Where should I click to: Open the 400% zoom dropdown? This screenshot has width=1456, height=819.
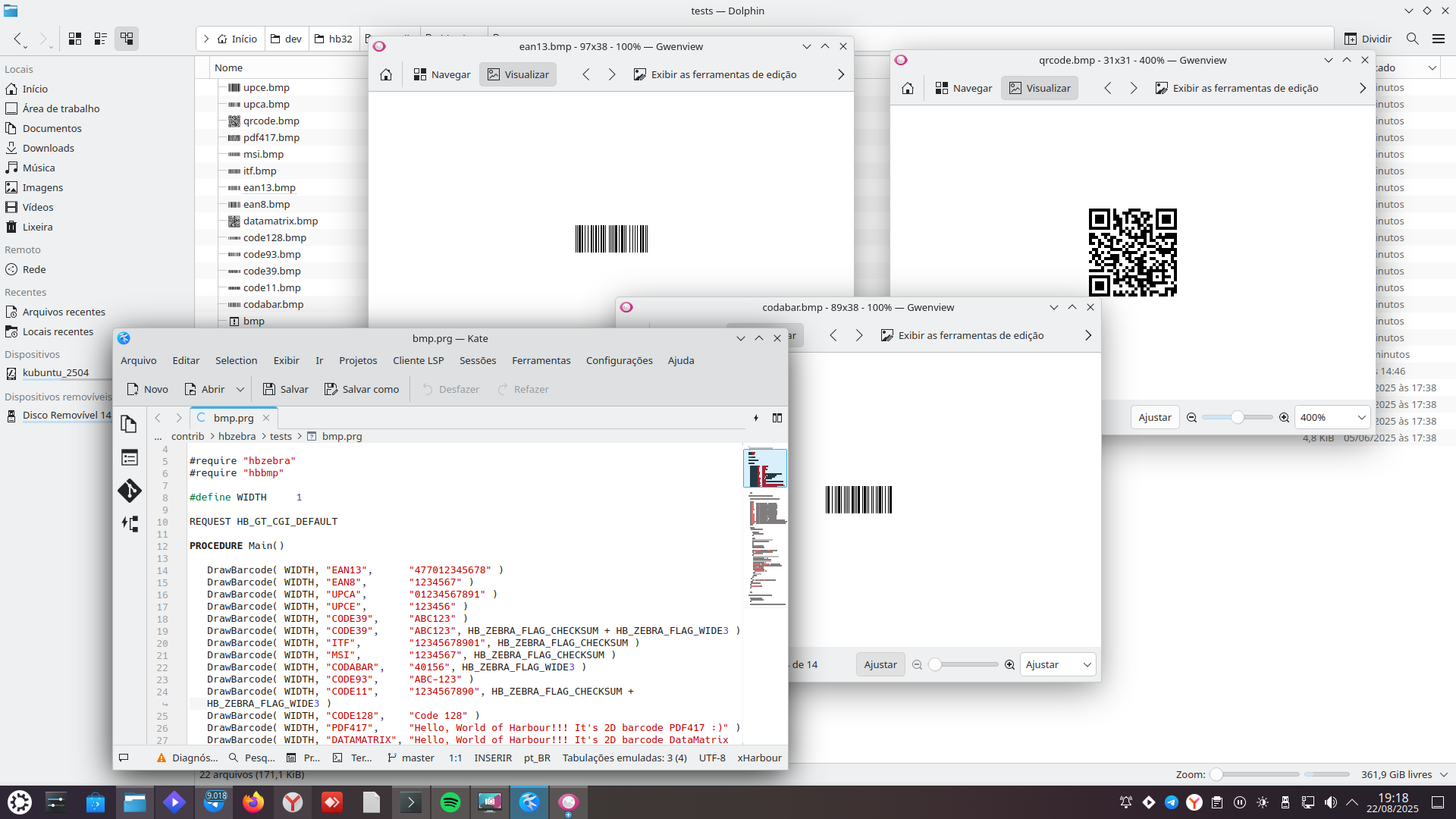(1332, 418)
